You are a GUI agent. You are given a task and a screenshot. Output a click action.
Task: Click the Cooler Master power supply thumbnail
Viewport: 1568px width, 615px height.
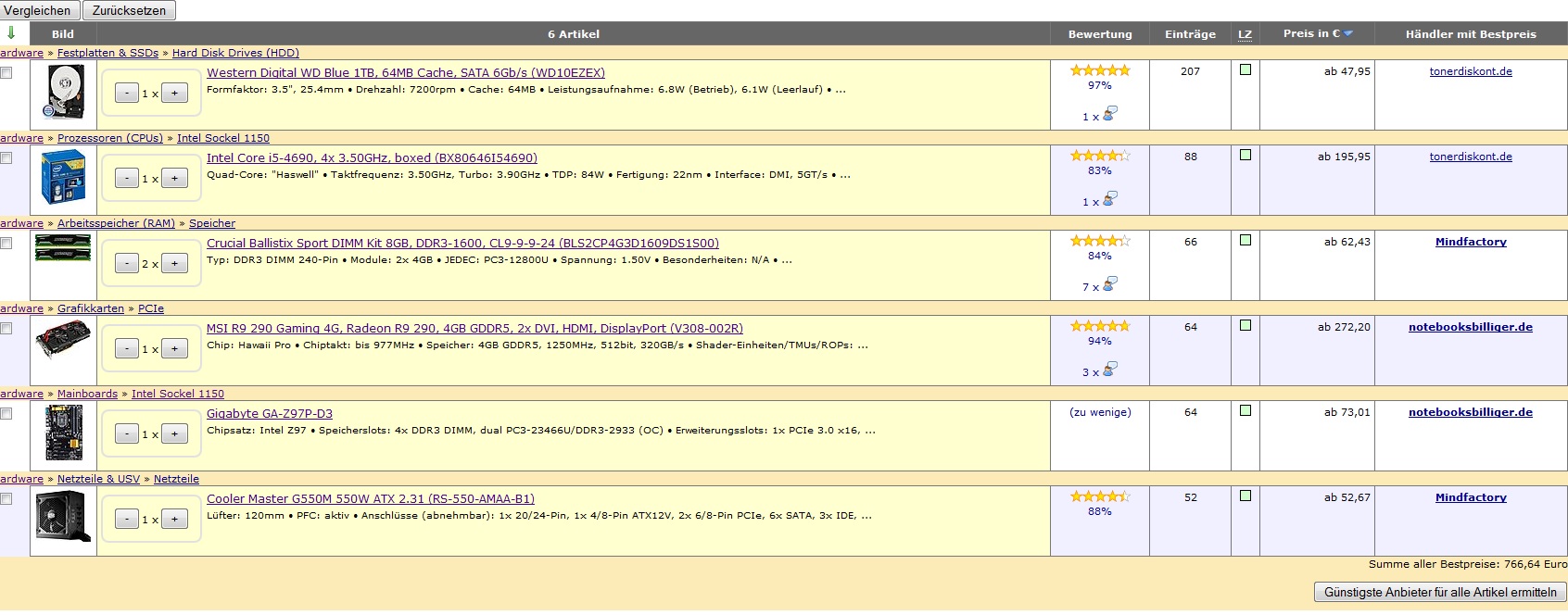pos(63,516)
